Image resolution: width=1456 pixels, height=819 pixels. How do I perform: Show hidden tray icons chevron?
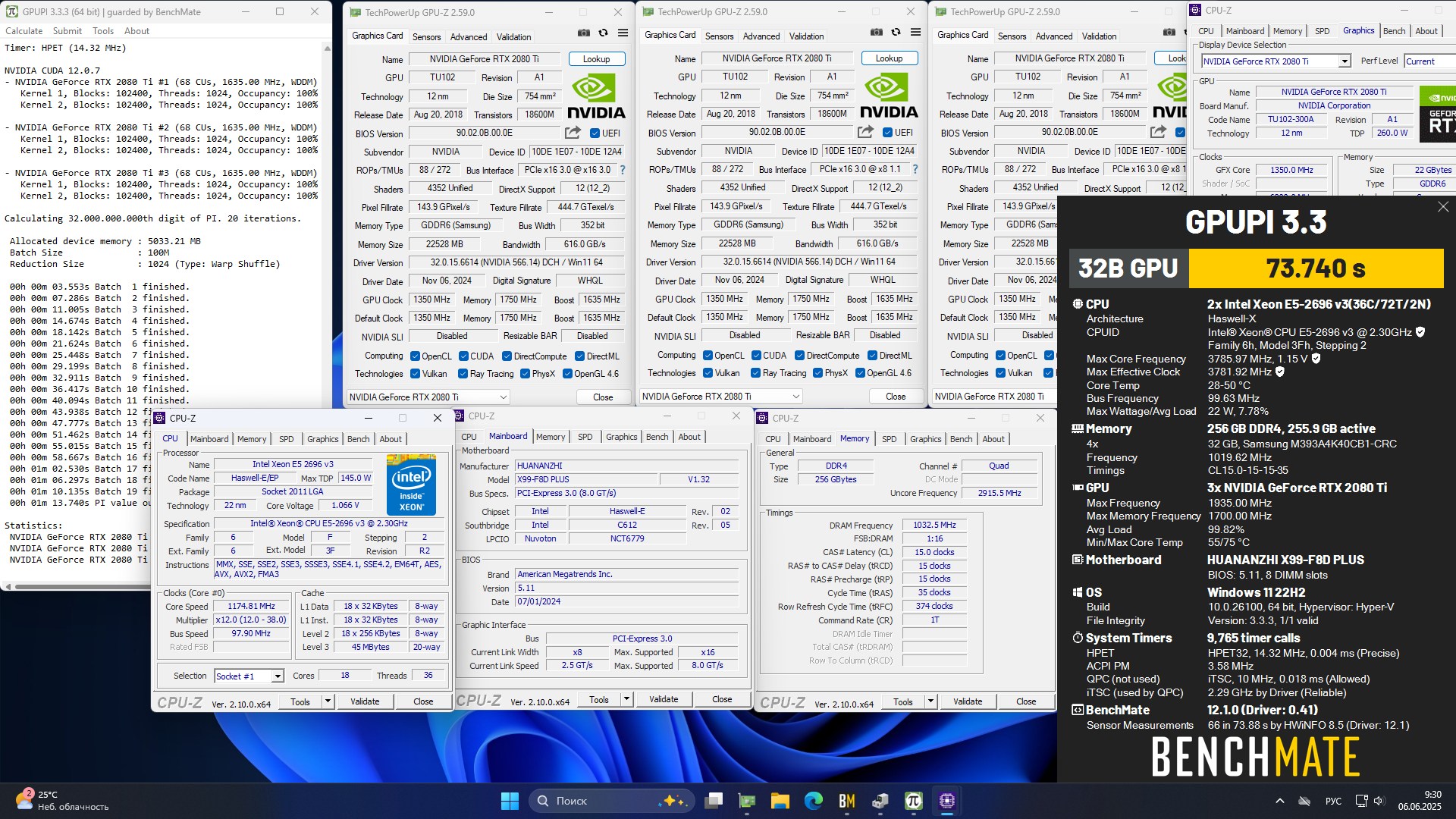coord(1280,801)
